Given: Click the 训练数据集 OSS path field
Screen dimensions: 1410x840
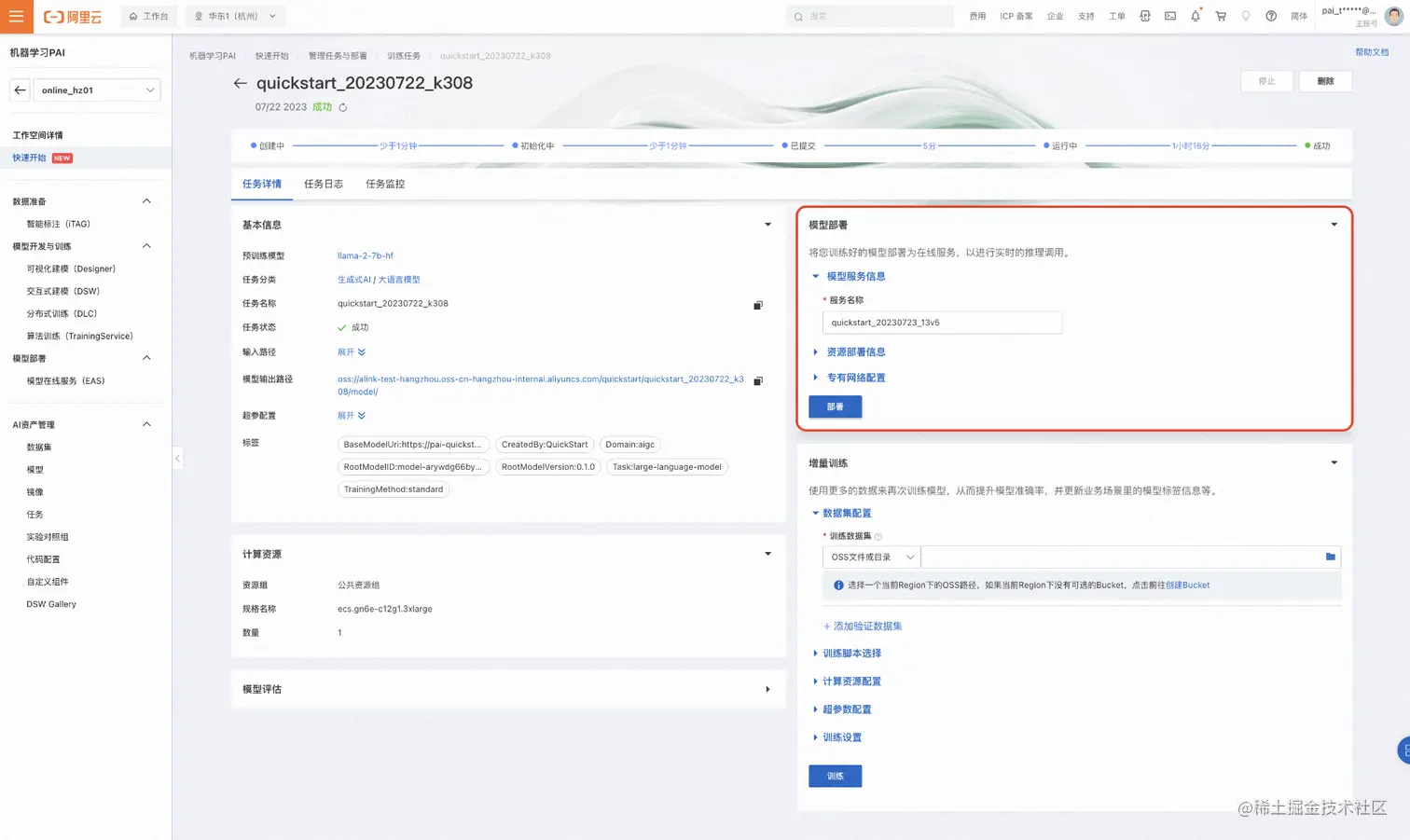Looking at the screenshot, I should coord(1122,557).
